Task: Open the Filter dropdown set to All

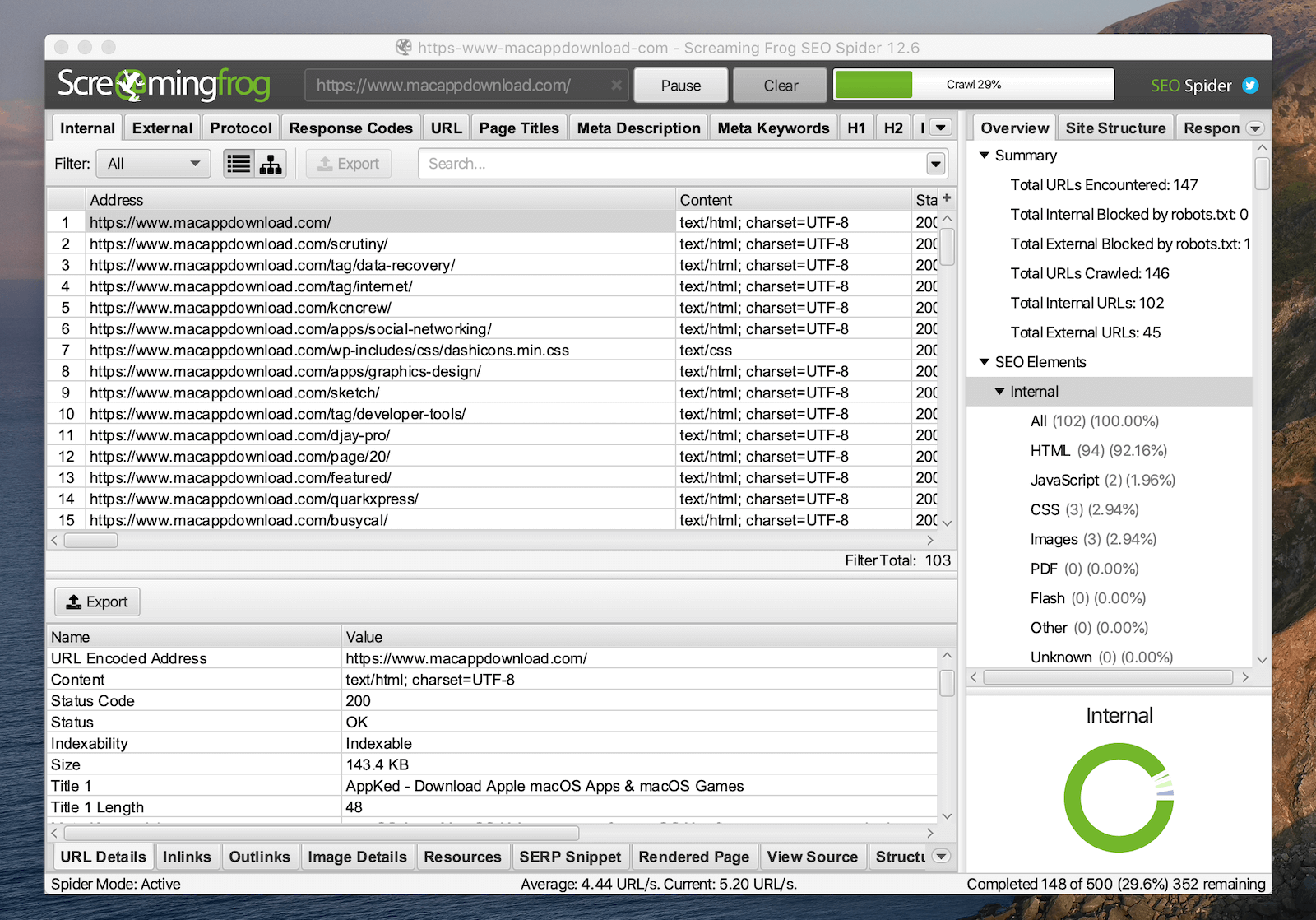Action: click(x=154, y=164)
